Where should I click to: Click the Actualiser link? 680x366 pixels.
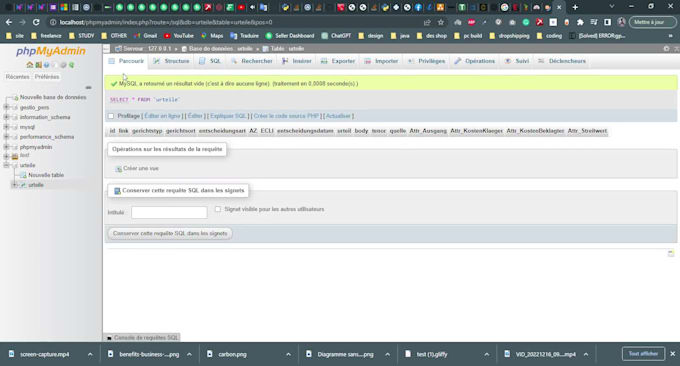pyautogui.click(x=338, y=116)
